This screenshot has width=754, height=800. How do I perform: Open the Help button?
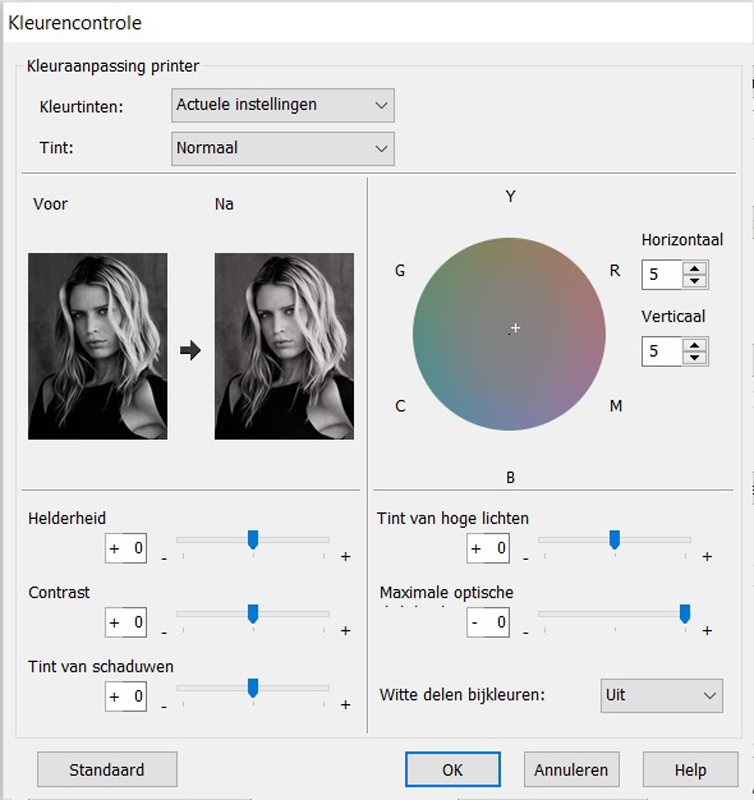(690, 769)
